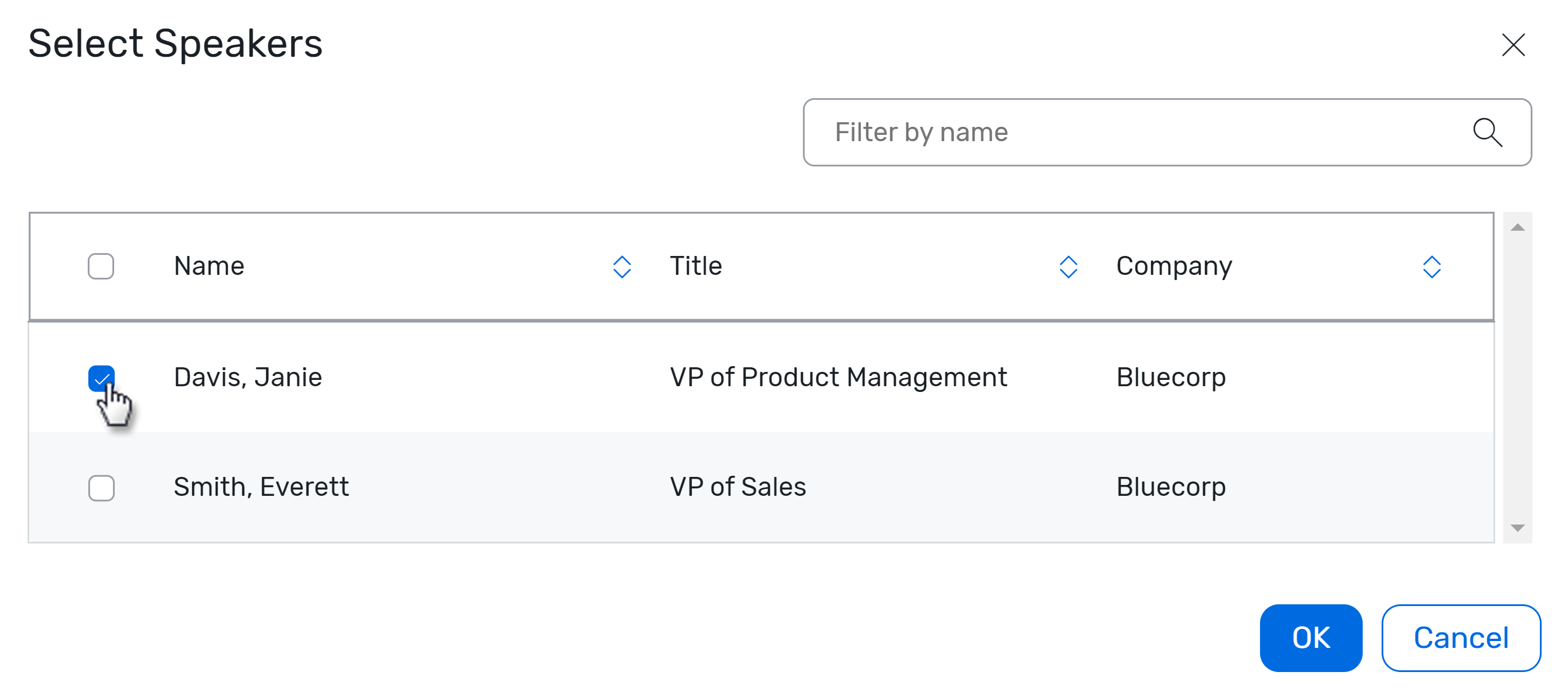Click the VP of Sales cell
Image resolution: width=1568 pixels, height=699 pixels.
pos(738,487)
